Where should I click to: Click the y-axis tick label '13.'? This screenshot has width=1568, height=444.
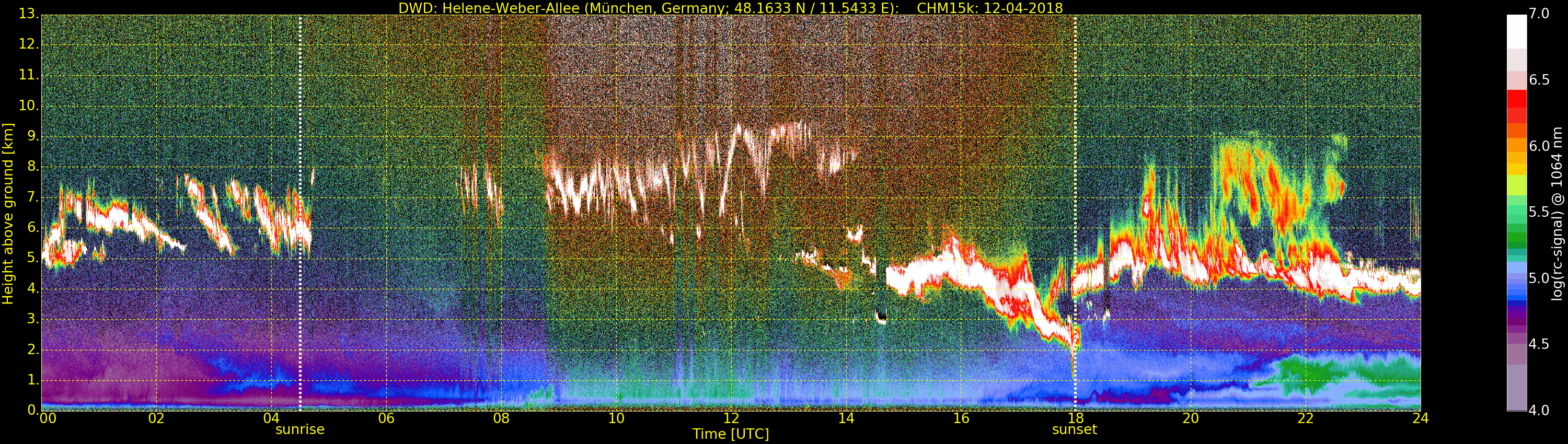[29, 14]
